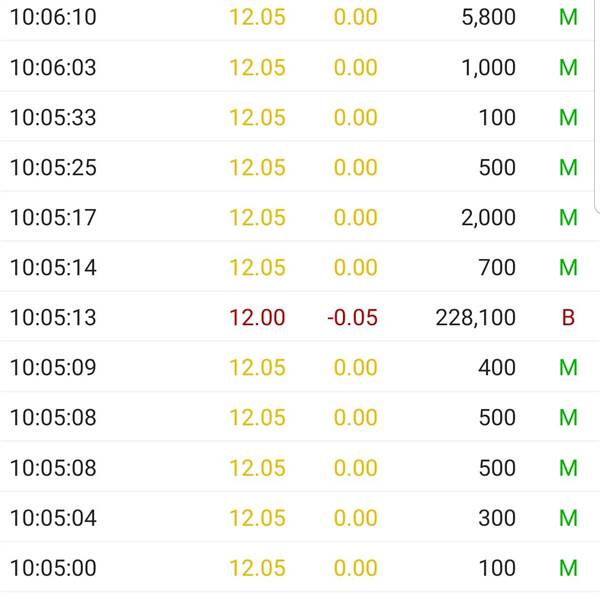Select the 10:06:03 trade row
This screenshot has height=600, width=600.
(x=297, y=67)
